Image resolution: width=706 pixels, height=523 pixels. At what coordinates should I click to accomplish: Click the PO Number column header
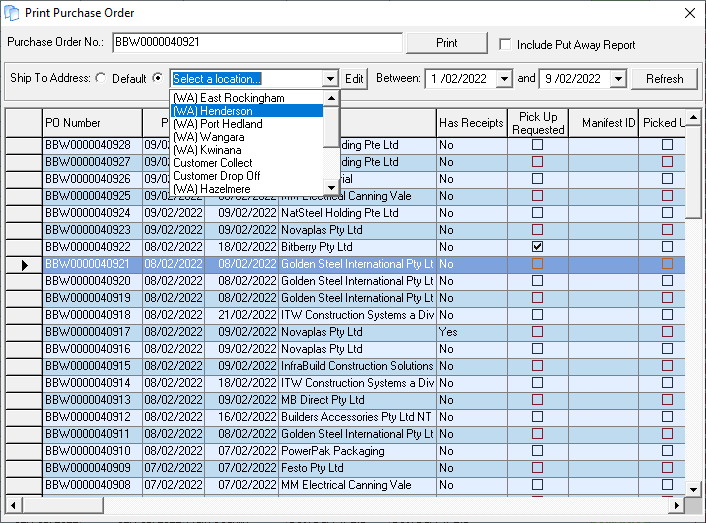pos(92,123)
